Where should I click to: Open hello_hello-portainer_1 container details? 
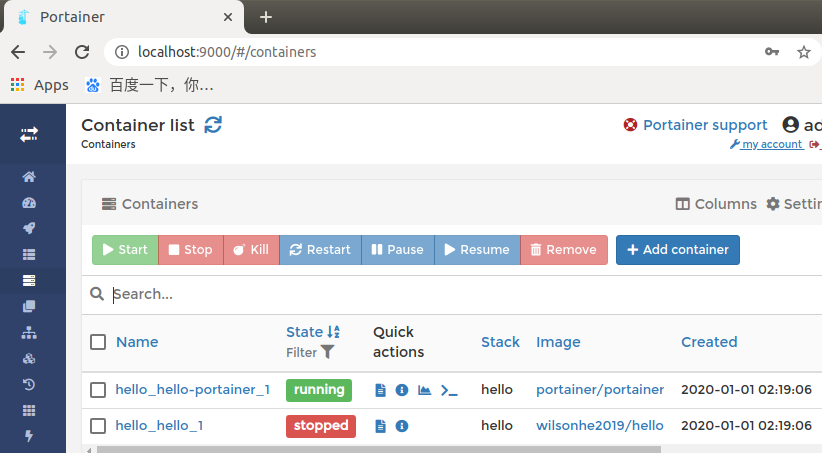click(193, 390)
